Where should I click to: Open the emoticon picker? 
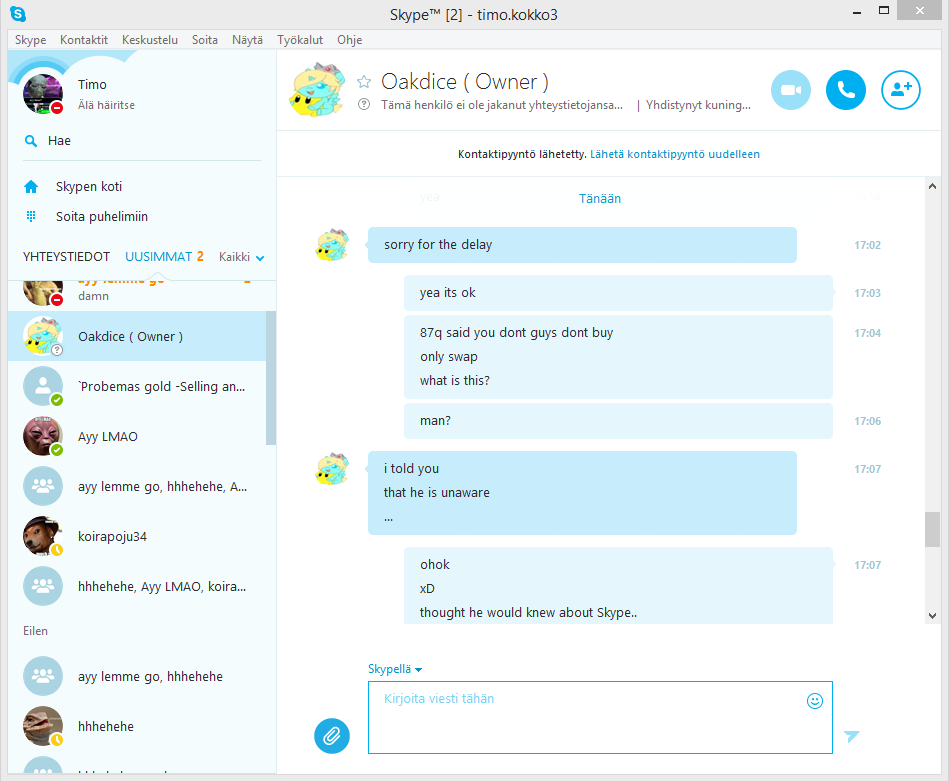815,701
